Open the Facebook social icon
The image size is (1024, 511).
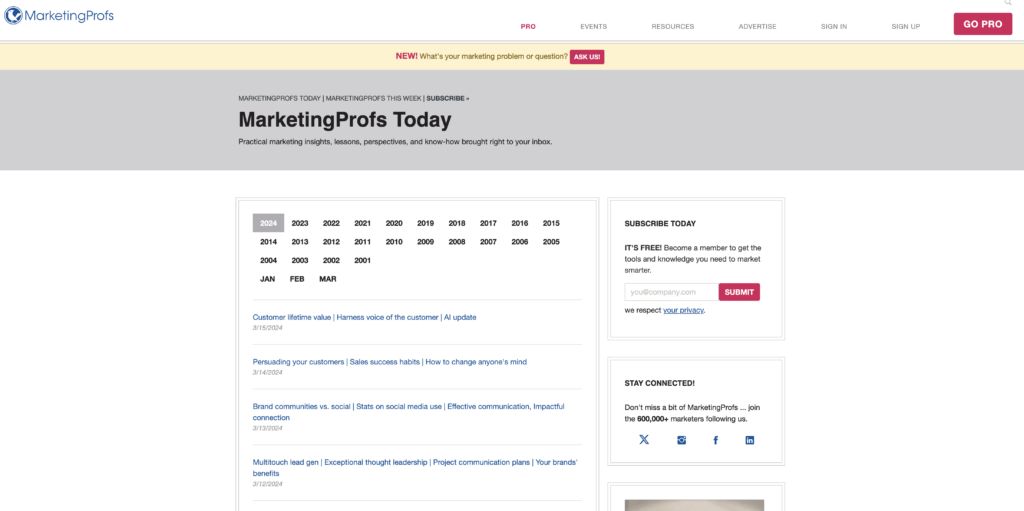tap(715, 440)
